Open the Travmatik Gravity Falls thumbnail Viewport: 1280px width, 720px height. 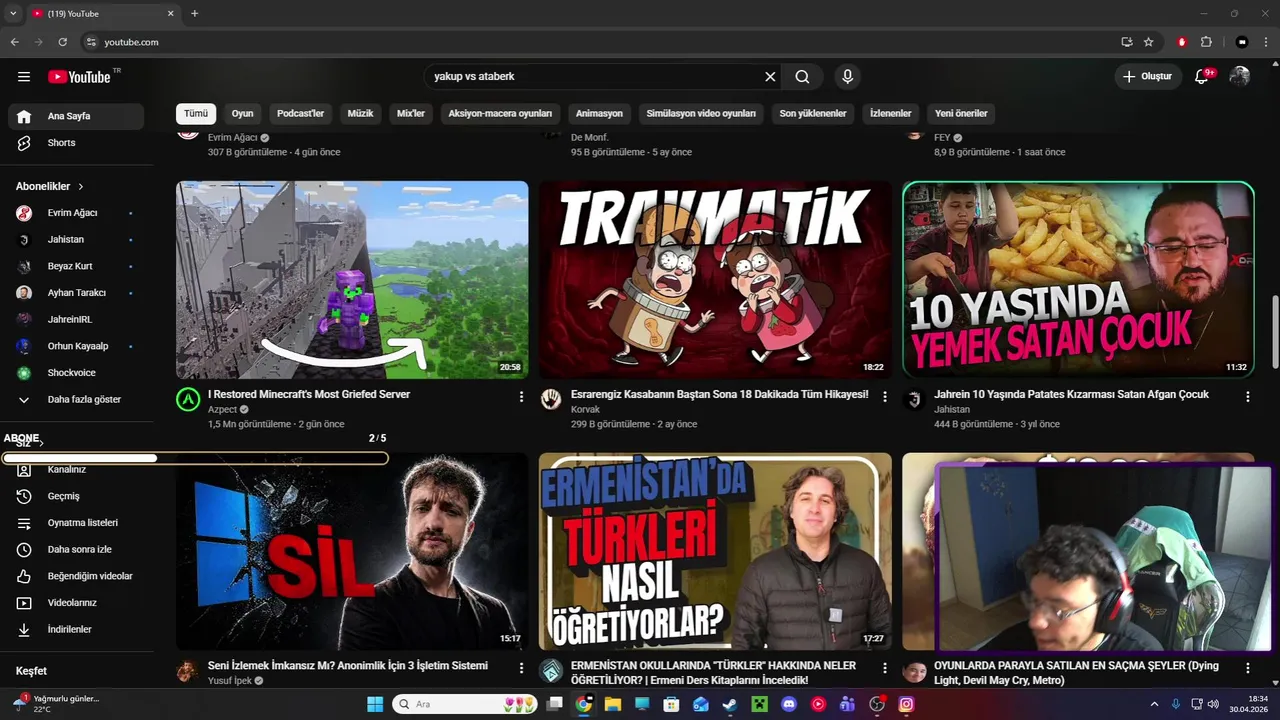click(715, 280)
